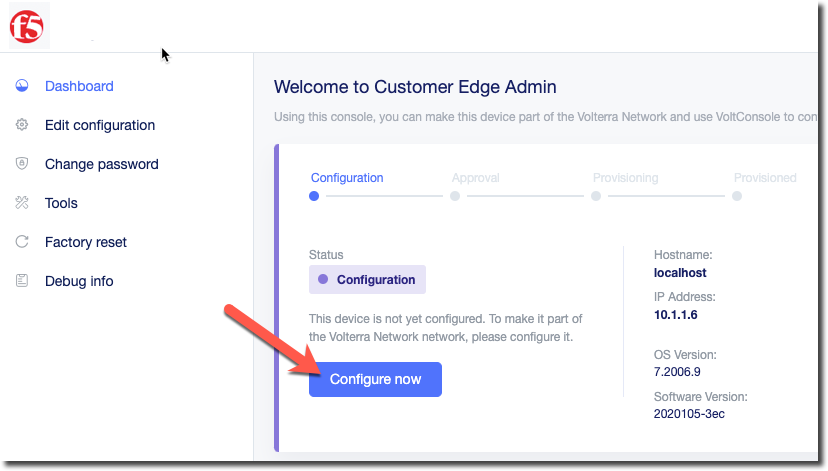
Task: Click the Provisioned step dot
Action: 737,197
